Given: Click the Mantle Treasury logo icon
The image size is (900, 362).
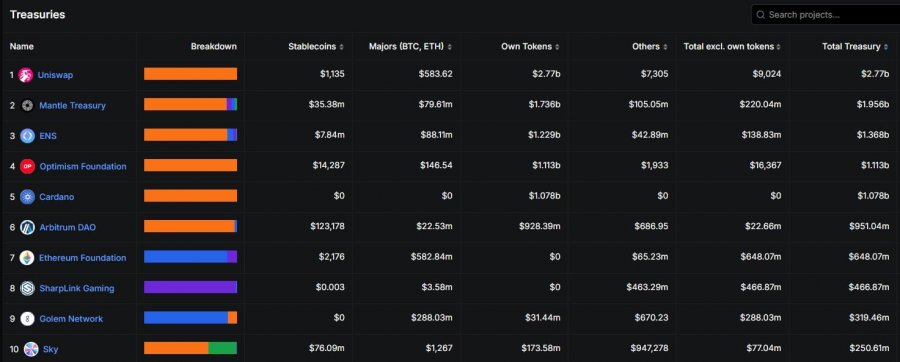Looking at the screenshot, I should tap(27, 106).
